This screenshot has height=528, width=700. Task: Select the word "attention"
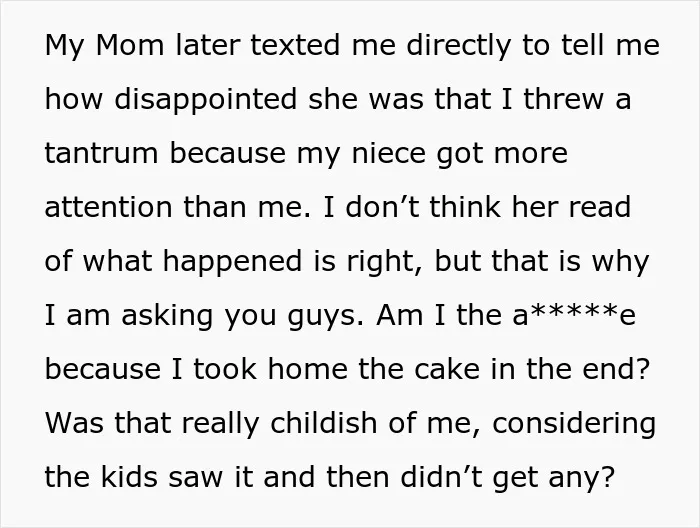[108, 207]
